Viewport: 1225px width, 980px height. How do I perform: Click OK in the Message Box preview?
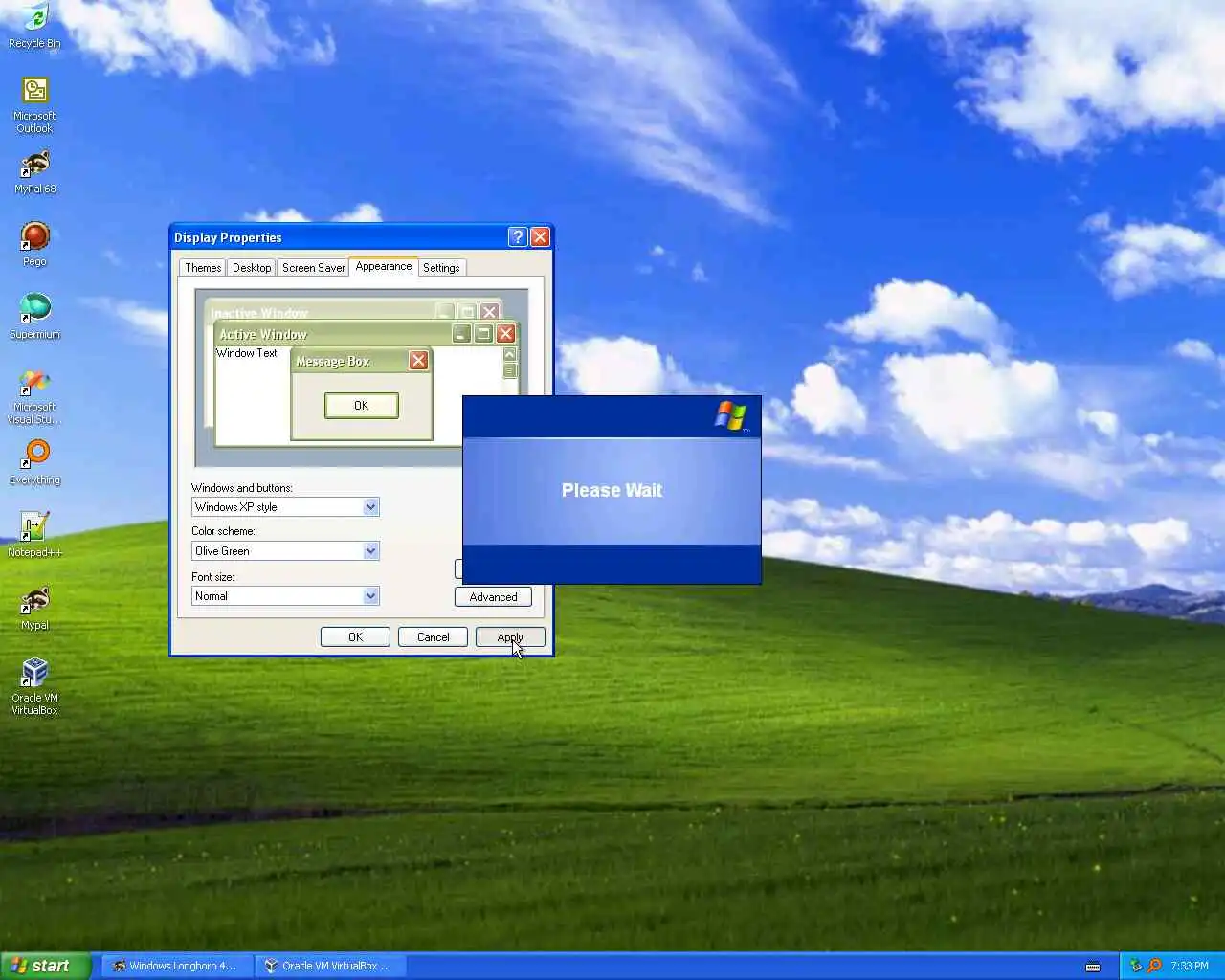click(x=361, y=406)
